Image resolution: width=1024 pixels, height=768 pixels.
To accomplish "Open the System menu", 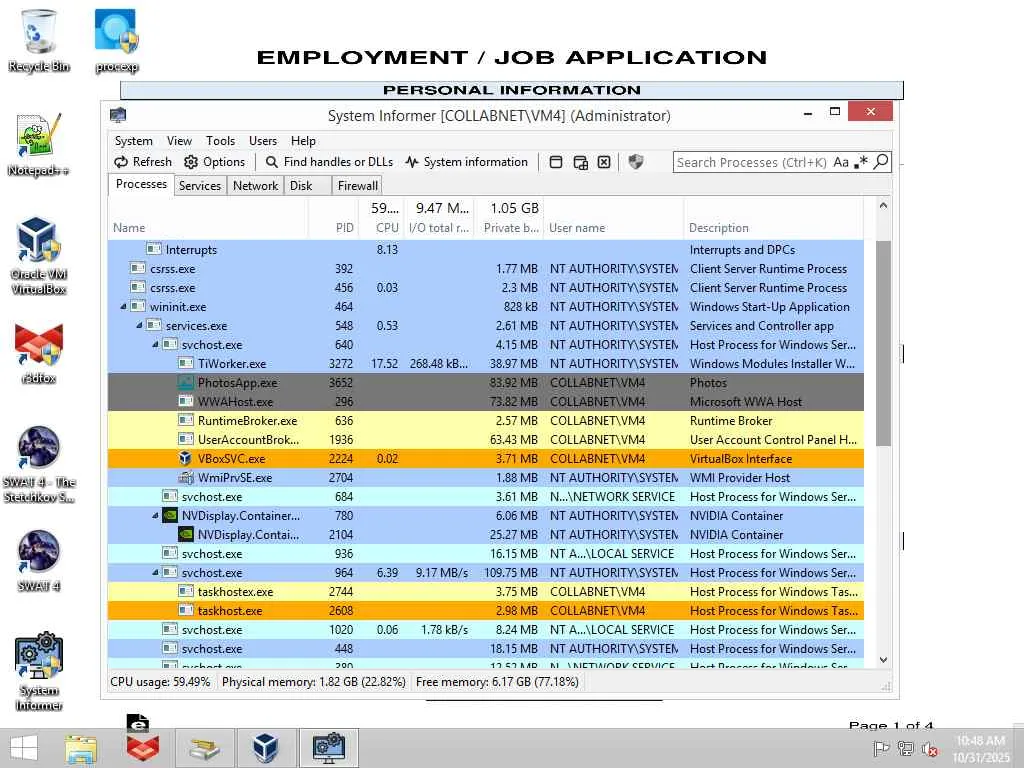I will pos(133,140).
